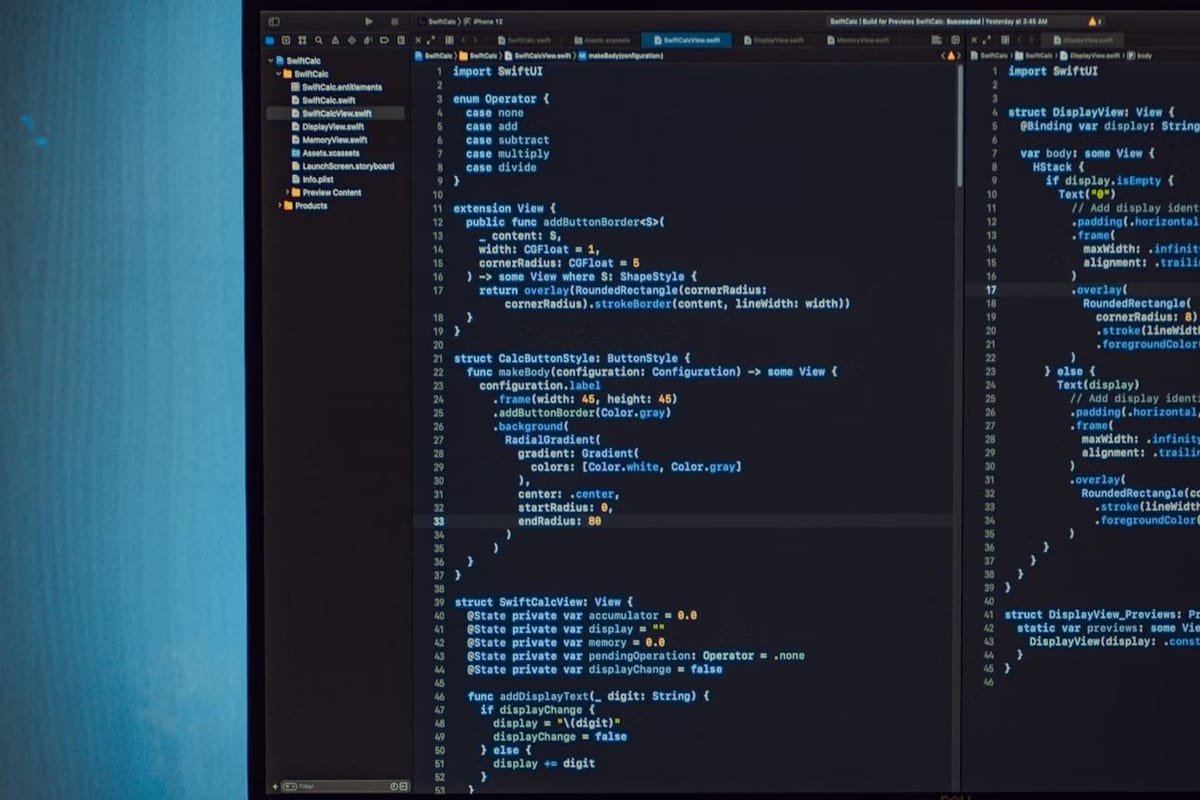Collapse the SwiftCalc project root in the navigator
The height and width of the screenshot is (800, 1200).
[271, 61]
